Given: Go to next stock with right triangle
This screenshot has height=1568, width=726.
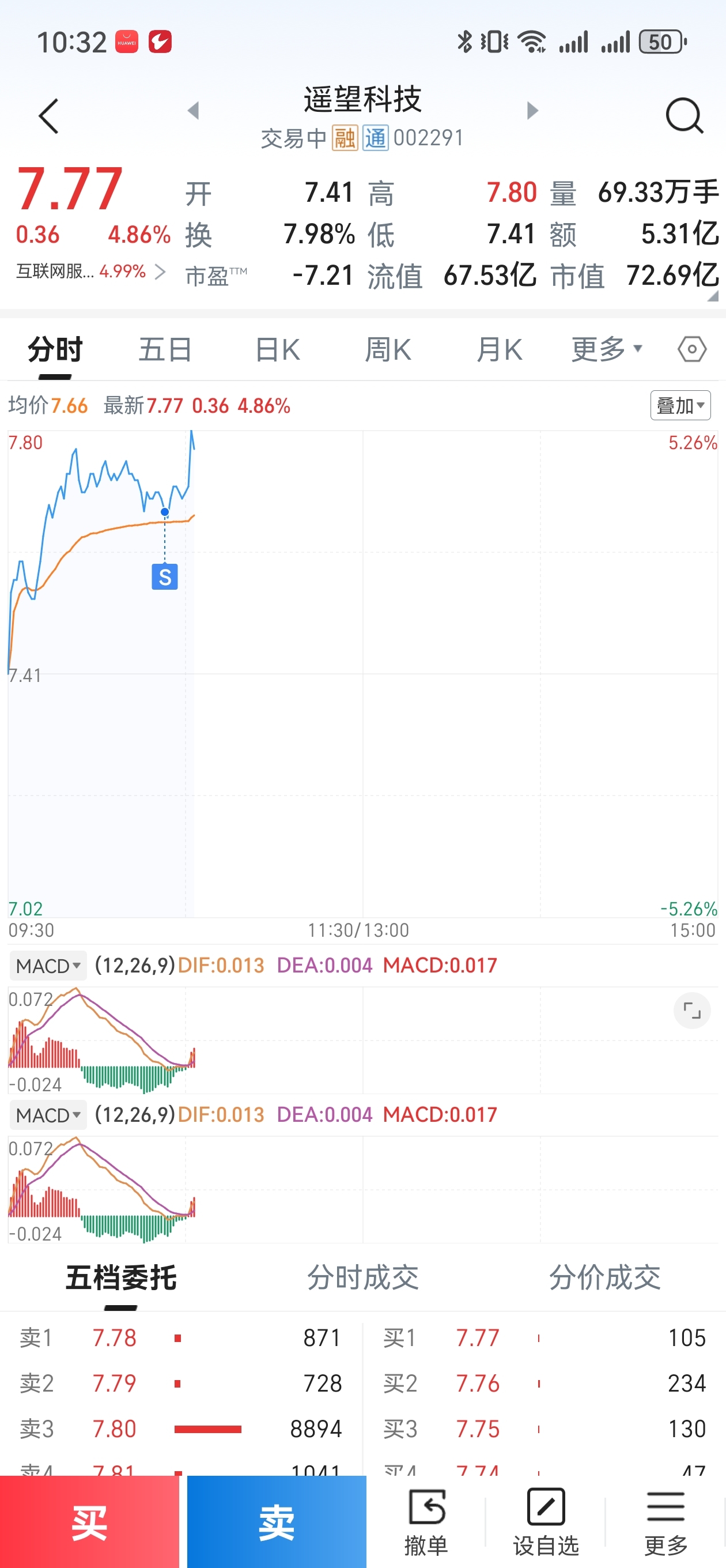Looking at the screenshot, I should coord(532,111).
